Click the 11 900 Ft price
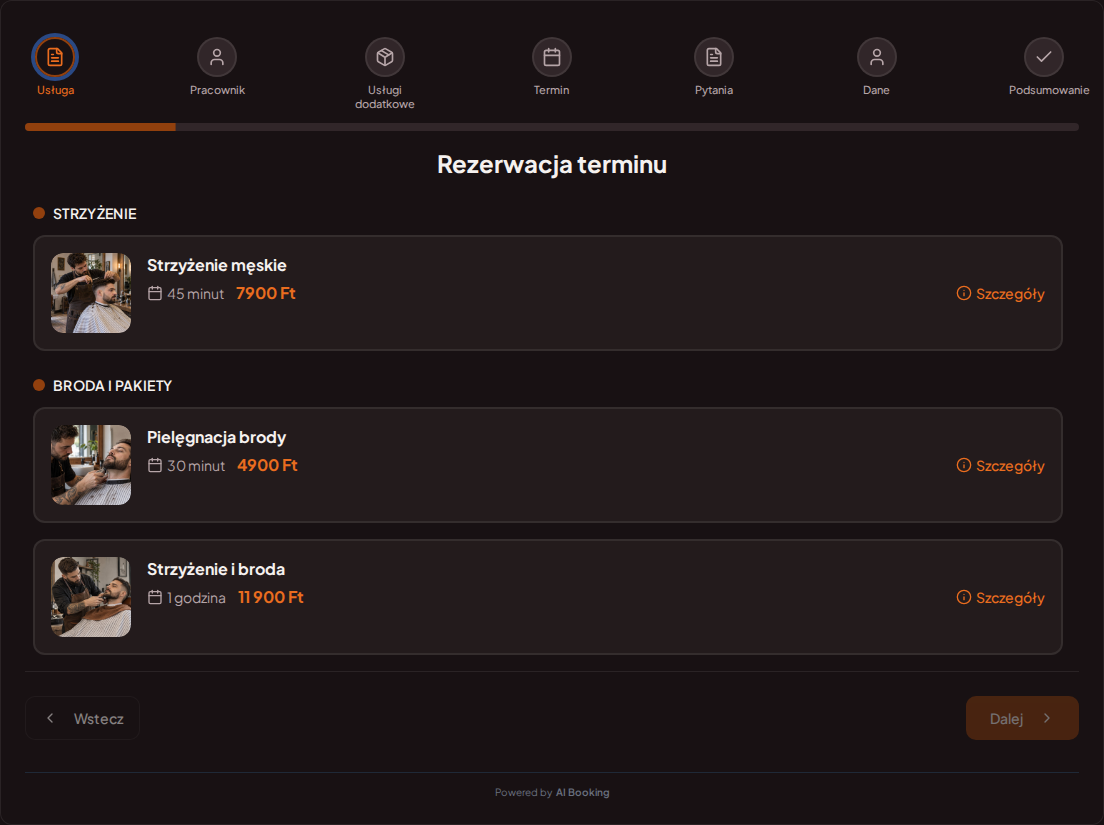Viewport: 1104px width, 825px height. pyautogui.click(x=270, y=597)
